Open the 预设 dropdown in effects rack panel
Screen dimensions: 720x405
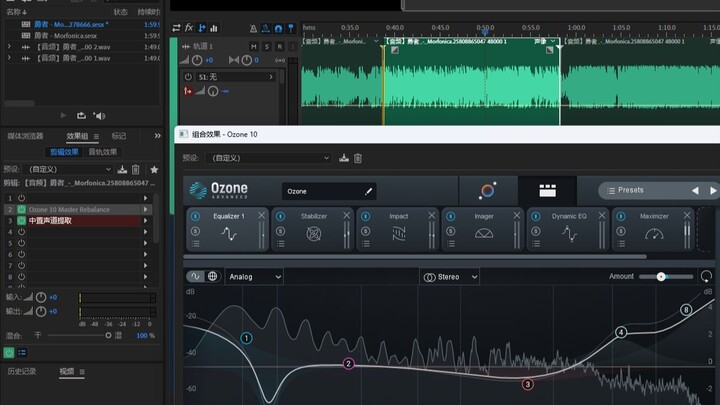click(68, 169)
